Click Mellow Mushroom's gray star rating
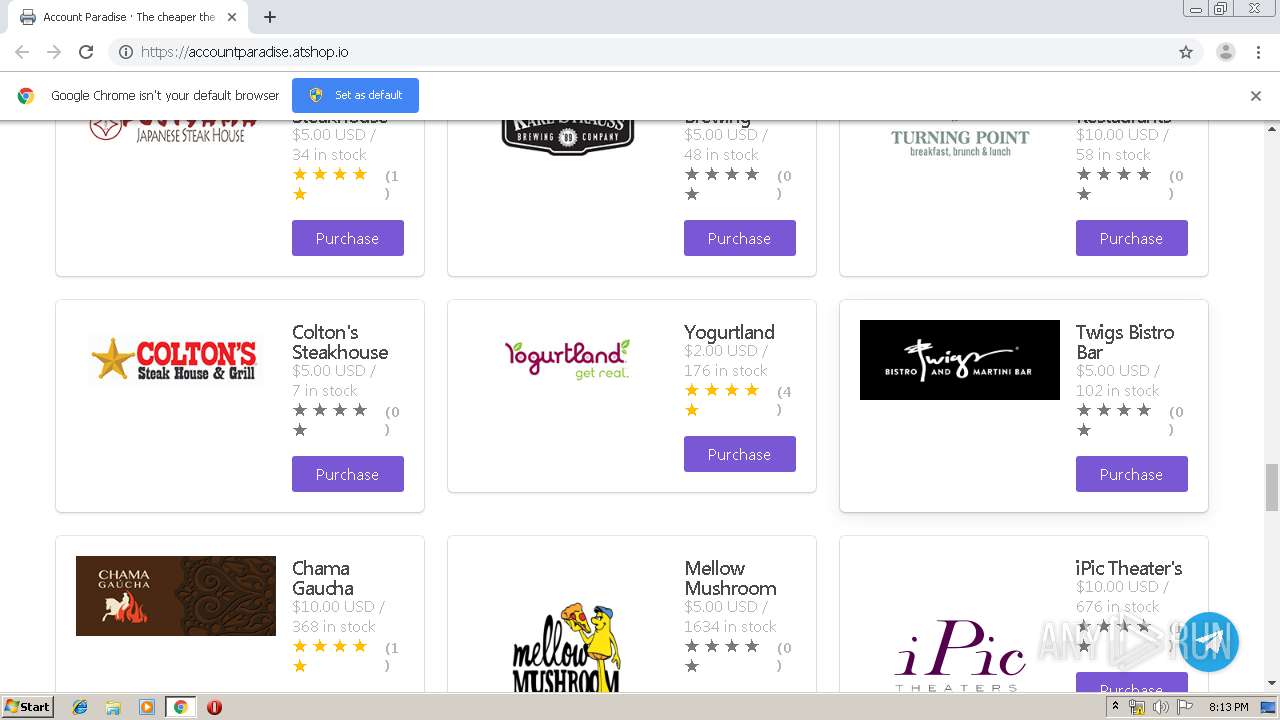 point(722,656)
